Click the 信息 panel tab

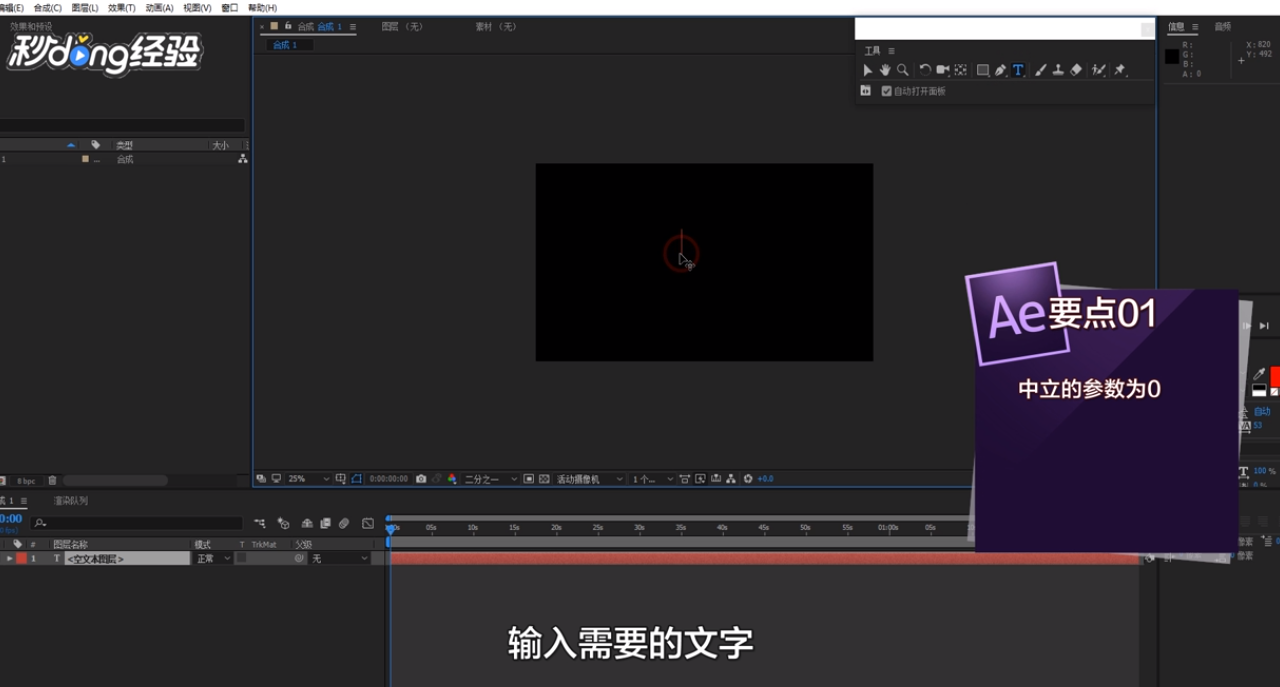click(1176, 27)
